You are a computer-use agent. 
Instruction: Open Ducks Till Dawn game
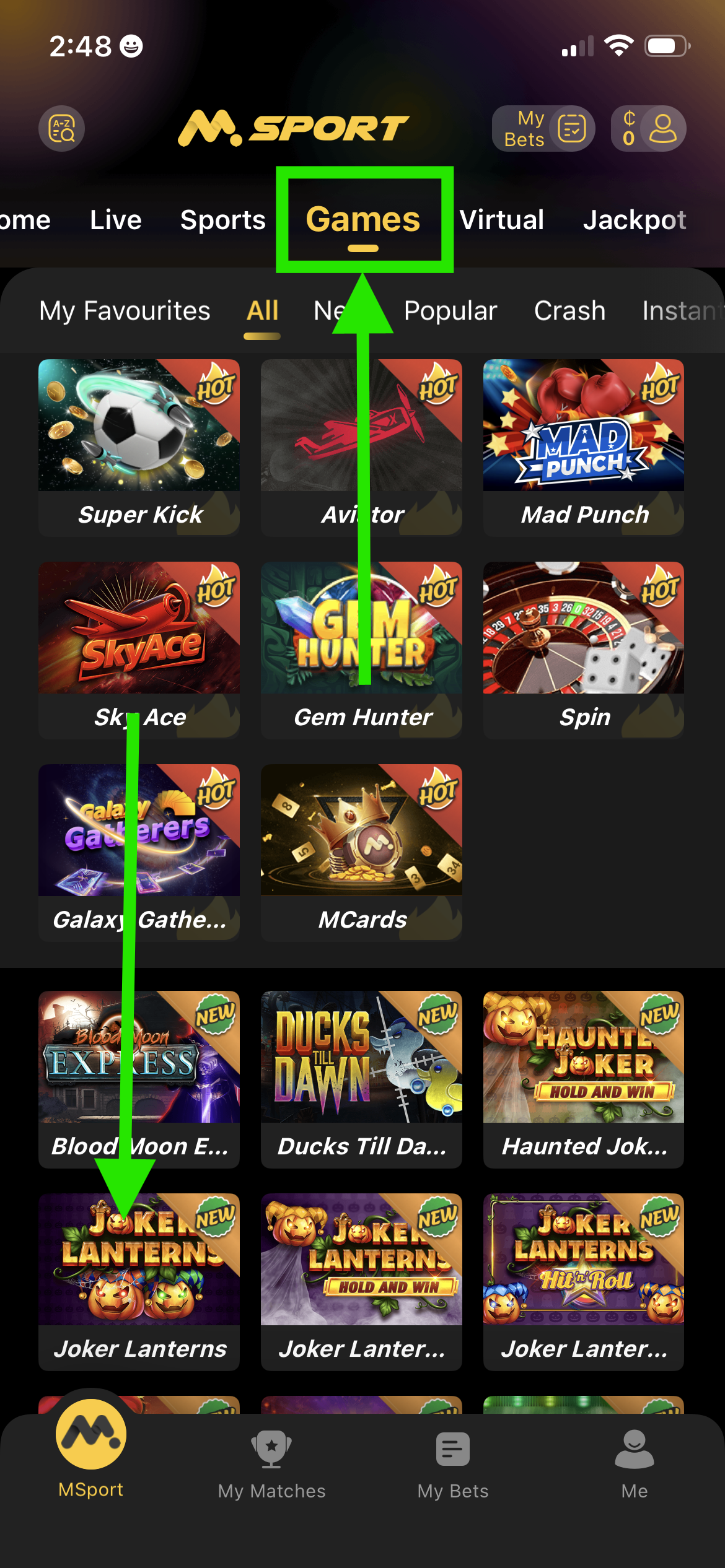tap(361, 1079)
